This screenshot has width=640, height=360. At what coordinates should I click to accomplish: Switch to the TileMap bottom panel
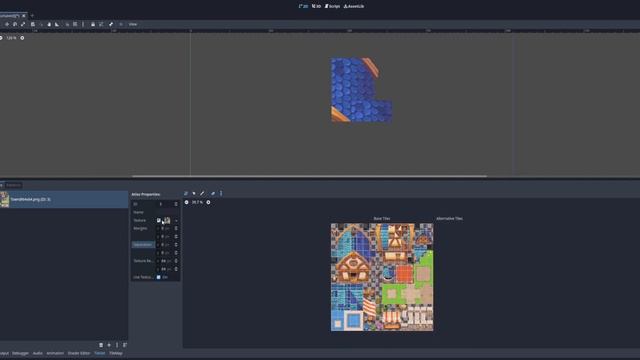coord(116,353)
